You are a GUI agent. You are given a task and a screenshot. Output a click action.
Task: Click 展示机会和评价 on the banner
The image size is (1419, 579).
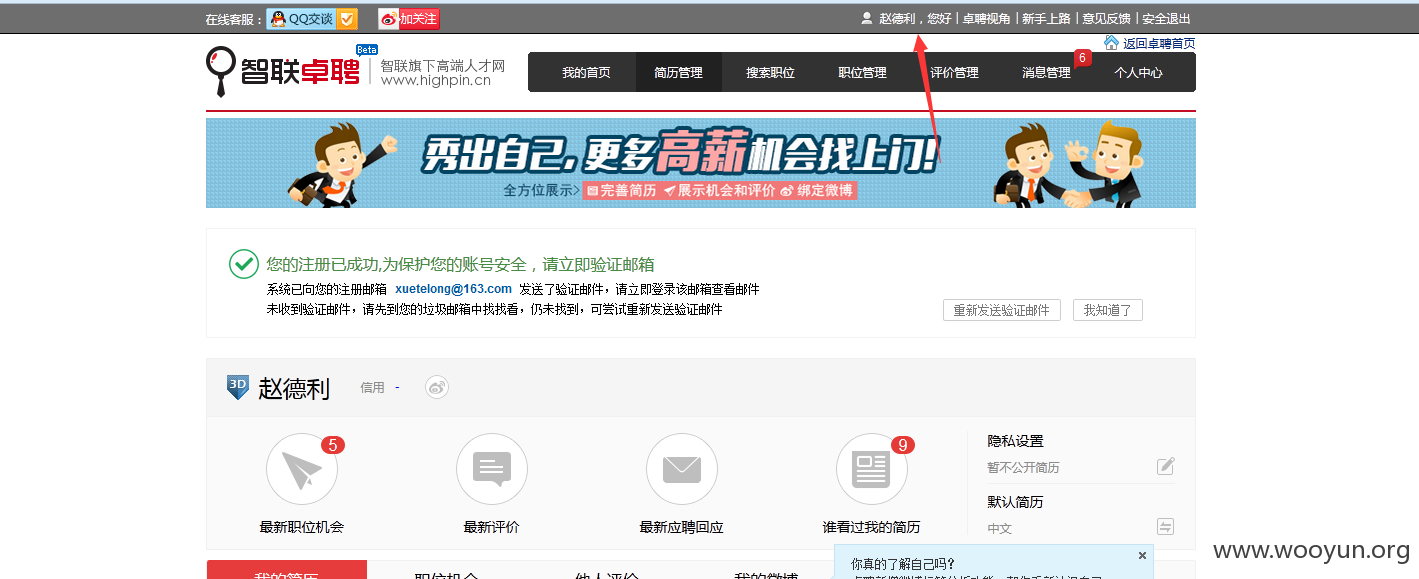tap(720, 190)
